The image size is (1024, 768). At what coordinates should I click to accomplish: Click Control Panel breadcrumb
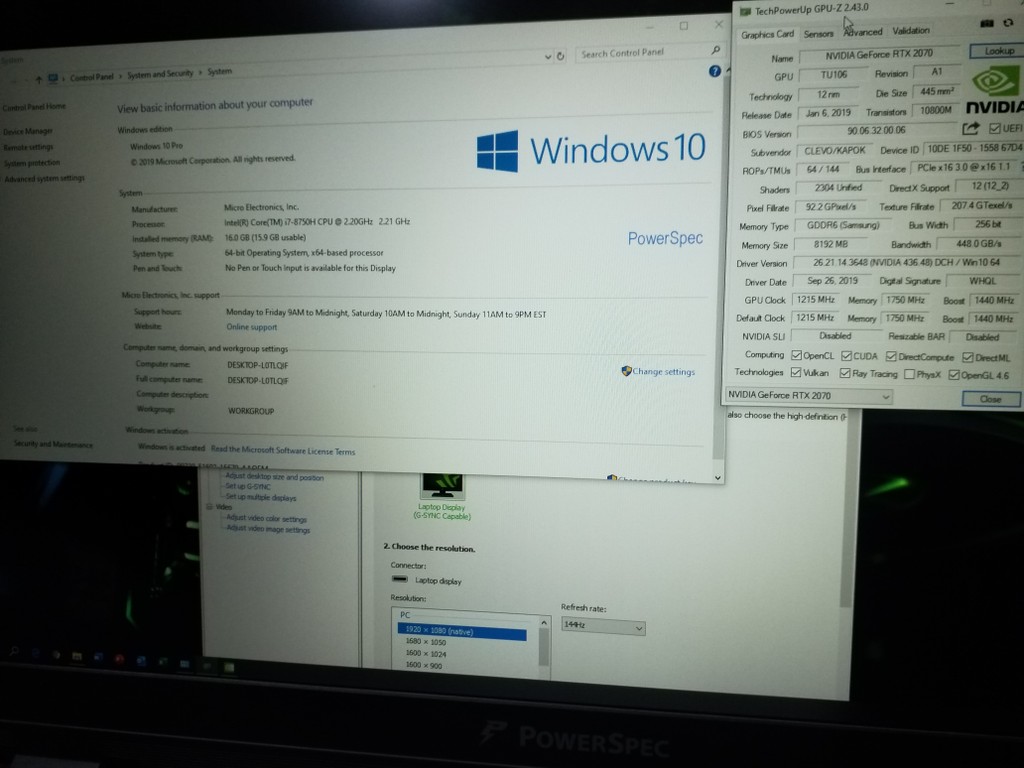(x=91, y=77)
